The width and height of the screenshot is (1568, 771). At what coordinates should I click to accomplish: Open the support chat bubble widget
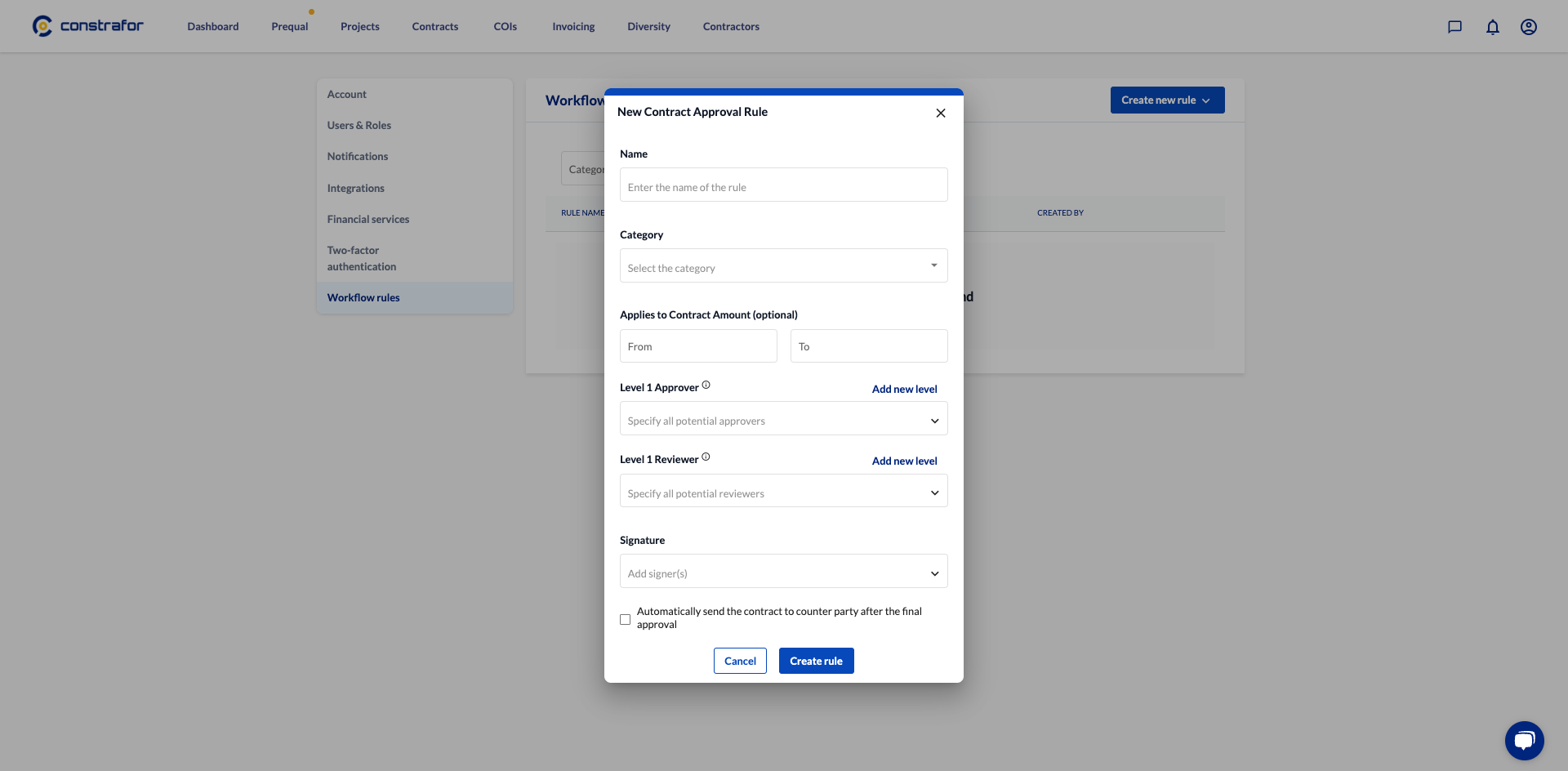[x=1524, y=740]
